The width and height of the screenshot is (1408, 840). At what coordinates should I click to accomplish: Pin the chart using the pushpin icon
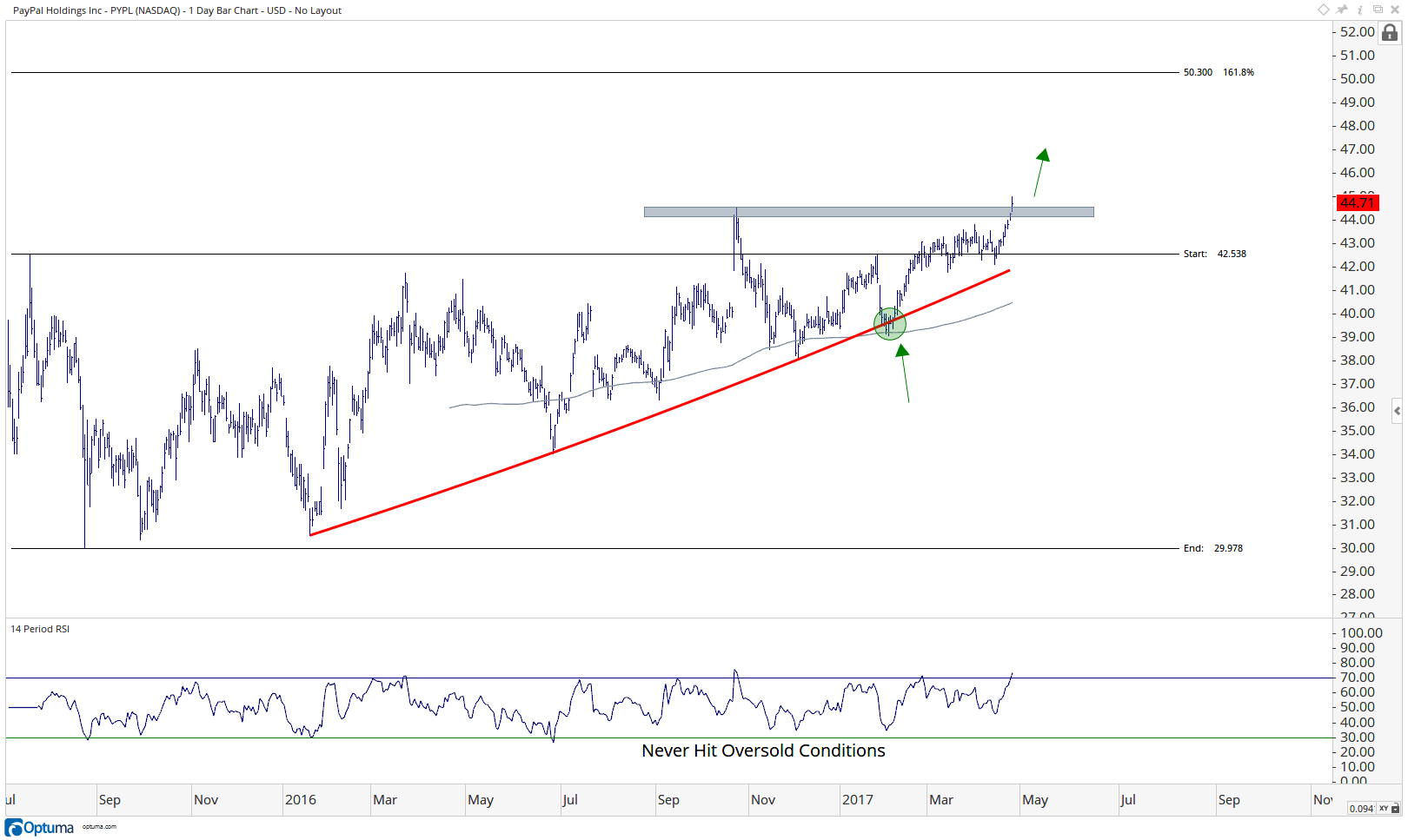point(1343,10)
